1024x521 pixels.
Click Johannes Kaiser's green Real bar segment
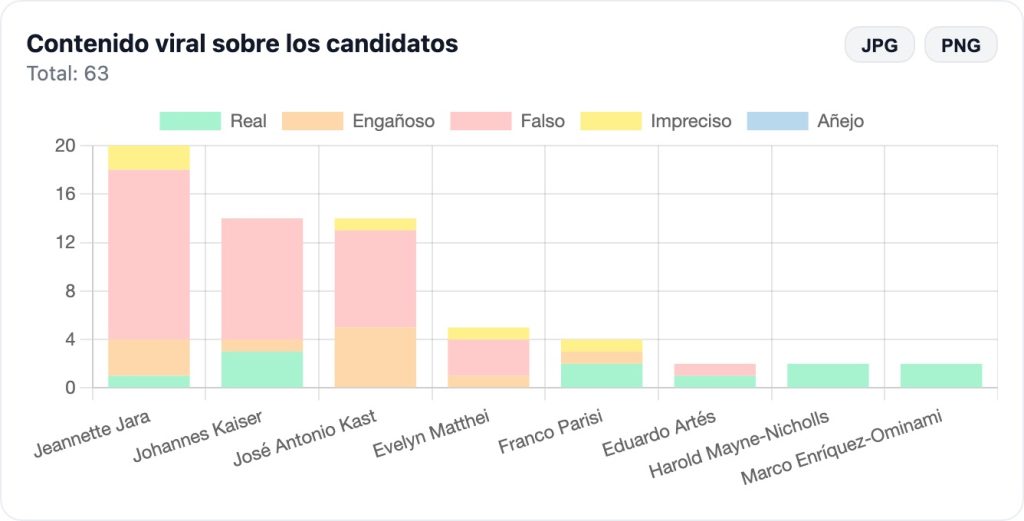coord(262,369)
